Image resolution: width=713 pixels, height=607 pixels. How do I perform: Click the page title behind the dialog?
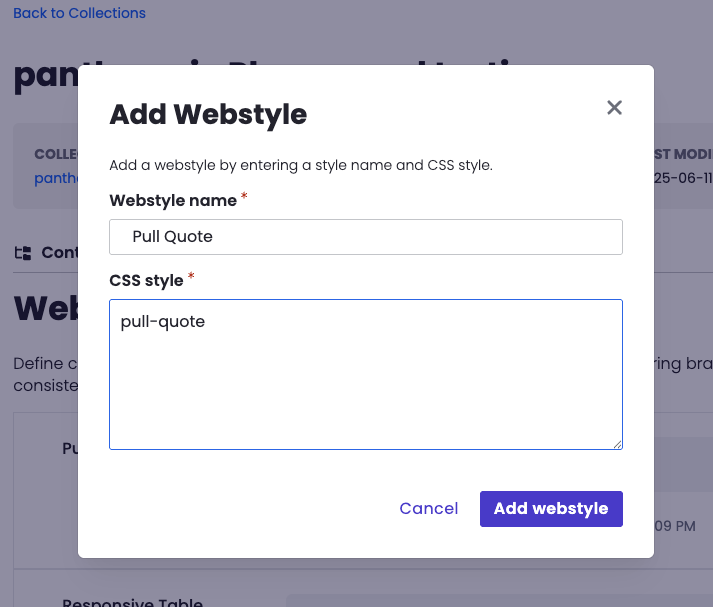click(45, 78)
